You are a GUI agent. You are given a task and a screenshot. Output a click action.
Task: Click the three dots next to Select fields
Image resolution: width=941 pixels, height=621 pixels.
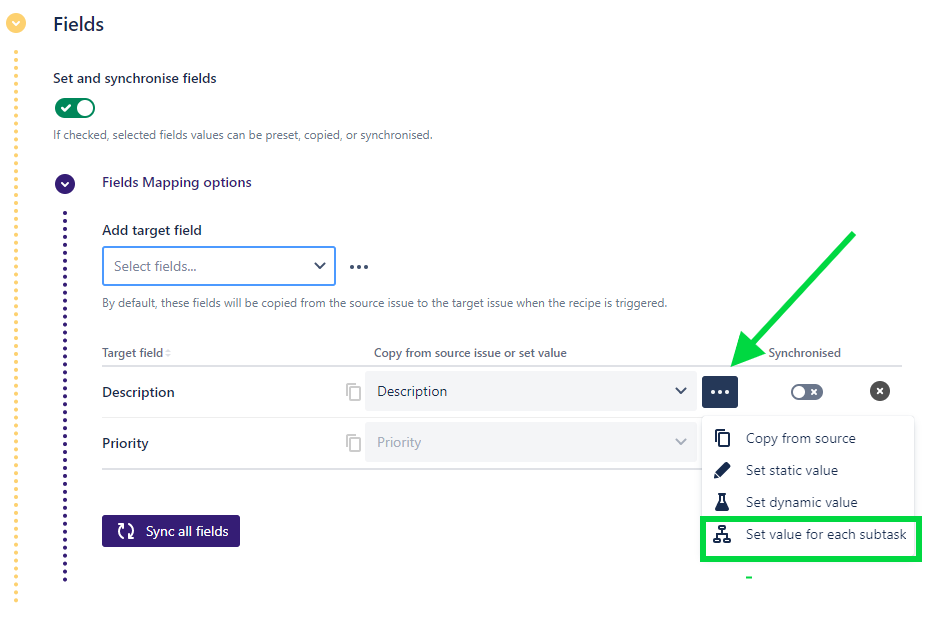(359, 267)
